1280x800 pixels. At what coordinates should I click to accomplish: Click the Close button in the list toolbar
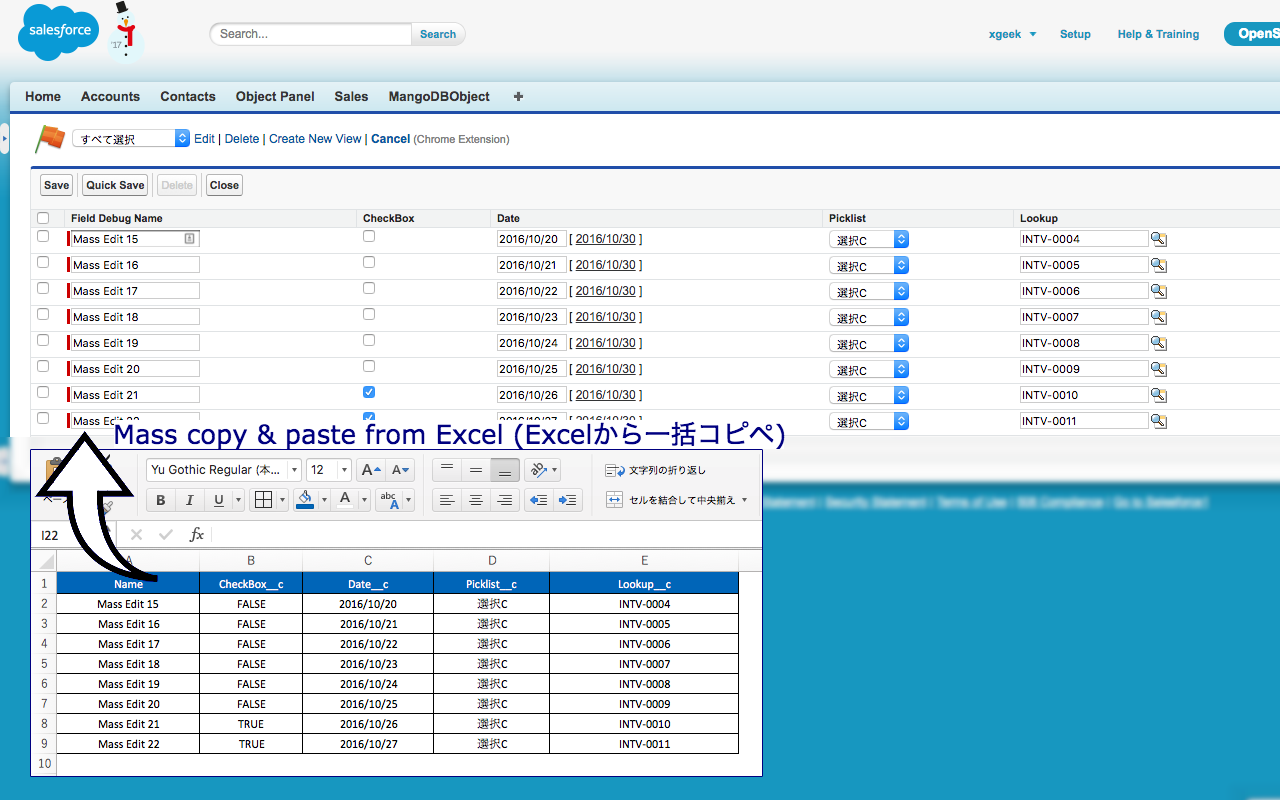coord(224,185)
